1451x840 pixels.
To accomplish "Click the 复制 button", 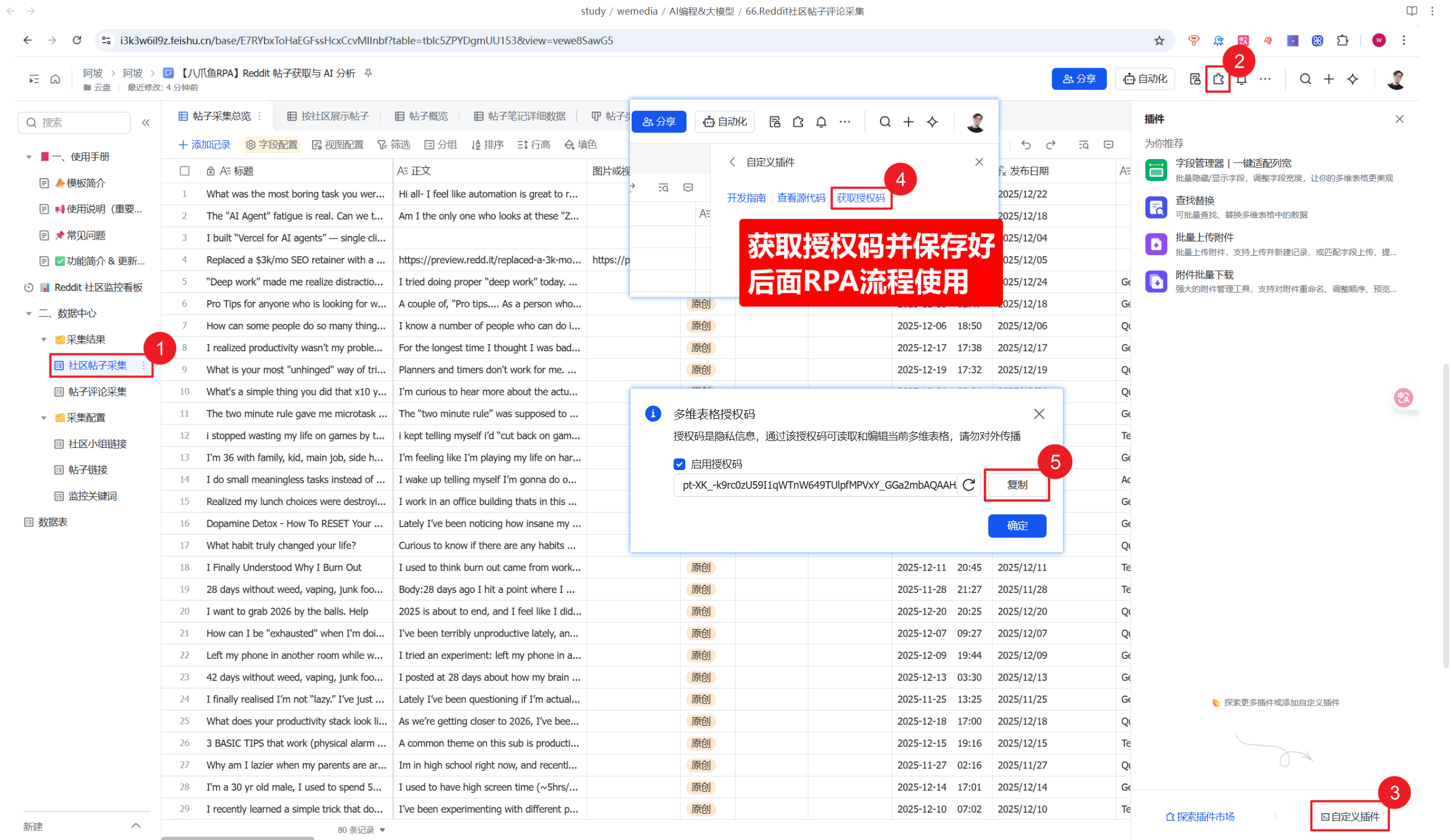I will 1016,485.
